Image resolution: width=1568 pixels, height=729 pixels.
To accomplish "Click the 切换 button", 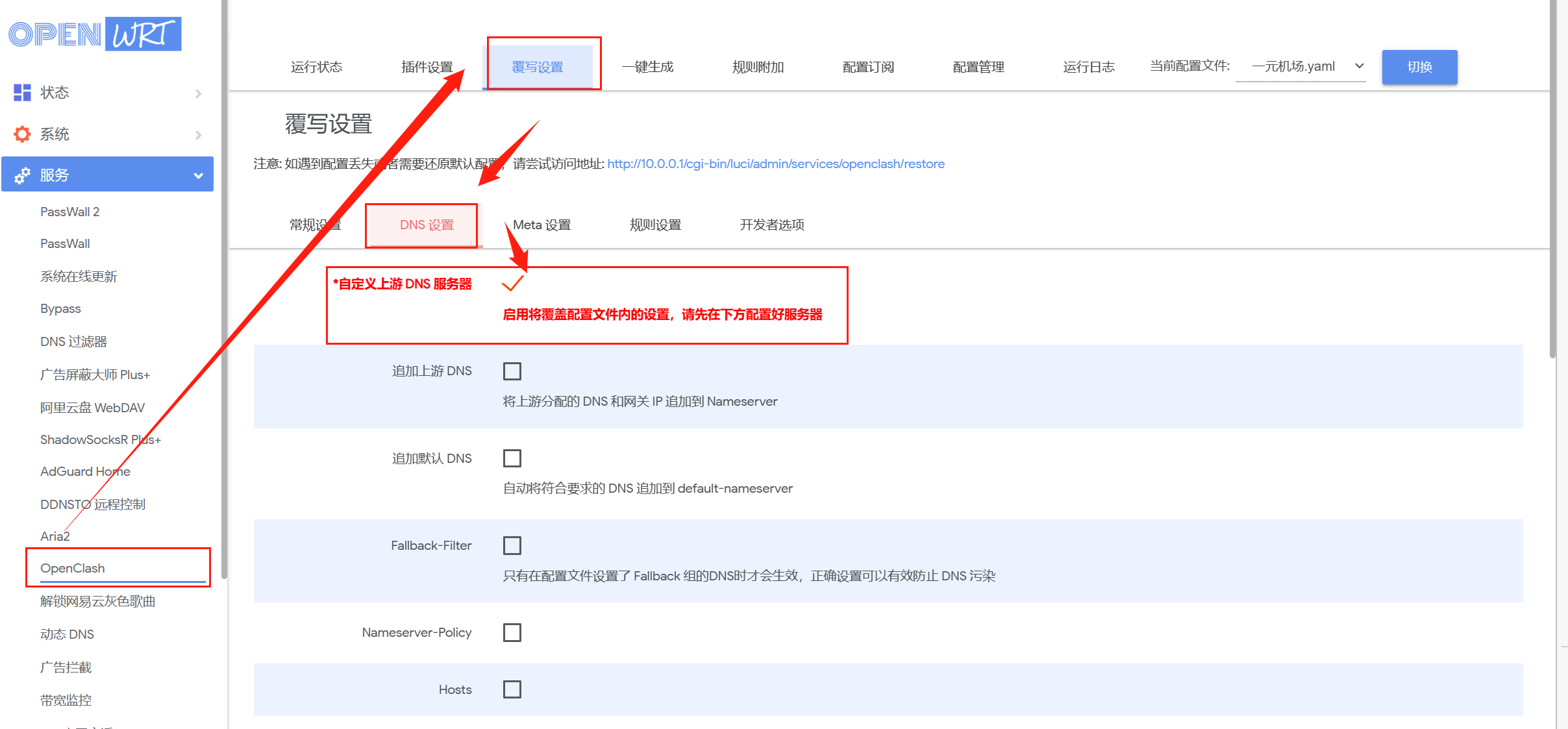I will [x=1419, y=67].
